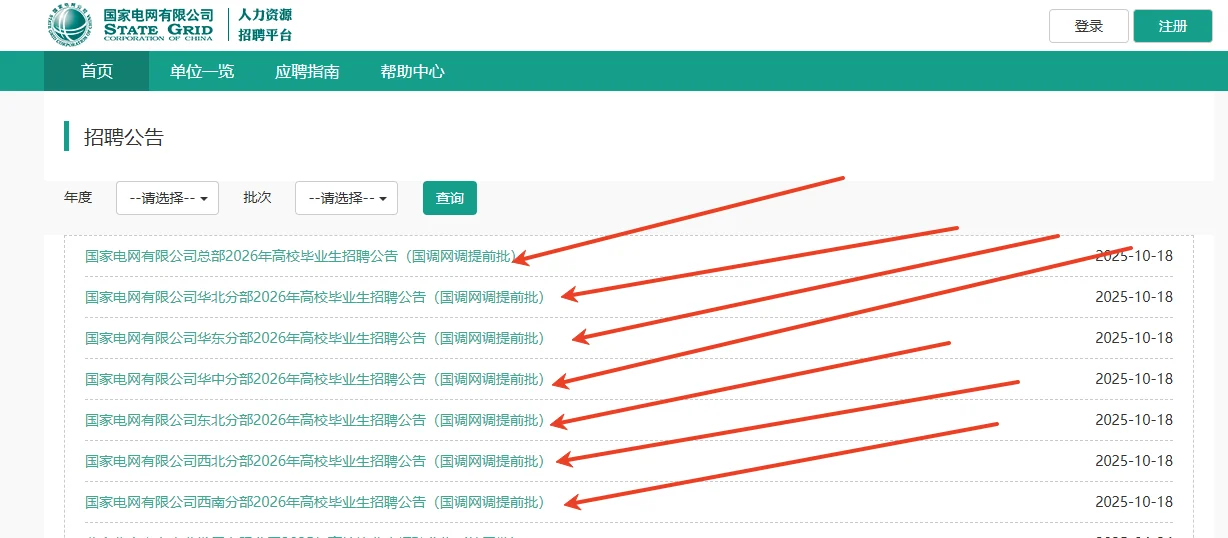Expand the 批次 batch dropdown
The height and width of the screenshot is (538, 1228).
coord(346,198)
